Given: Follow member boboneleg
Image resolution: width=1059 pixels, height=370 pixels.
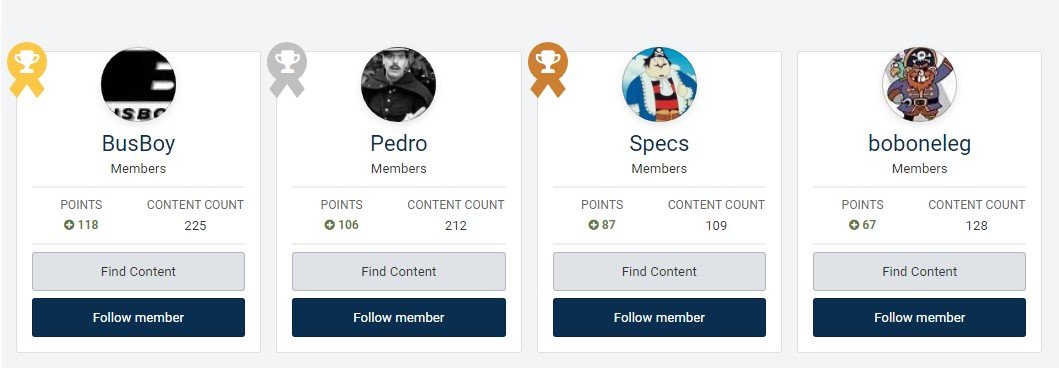Looking at the screenshot, I should [x=919, y=317].
